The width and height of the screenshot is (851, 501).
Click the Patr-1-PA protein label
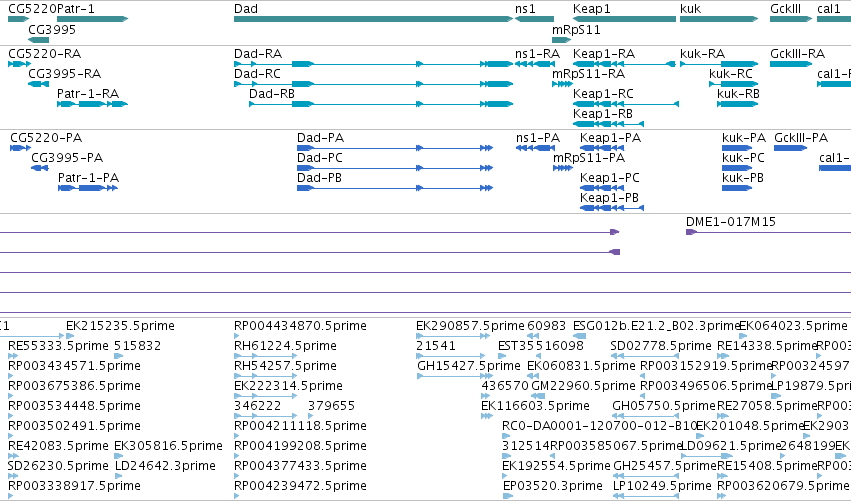point(88,177)
